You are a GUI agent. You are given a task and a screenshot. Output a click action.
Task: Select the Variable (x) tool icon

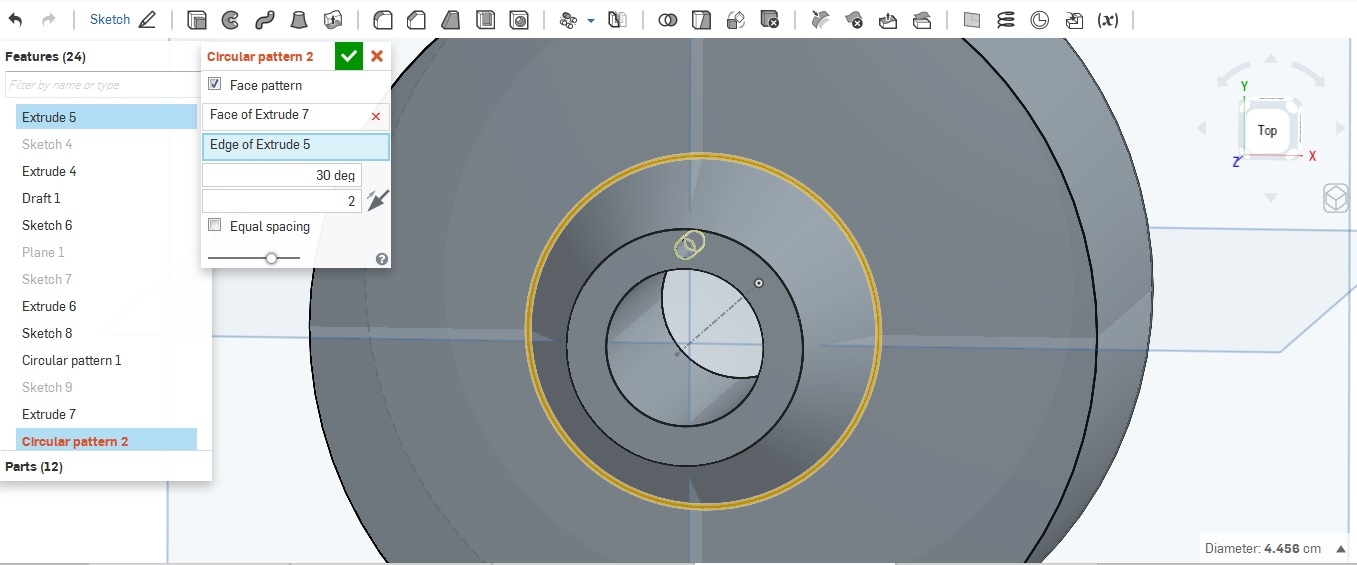1108,20
